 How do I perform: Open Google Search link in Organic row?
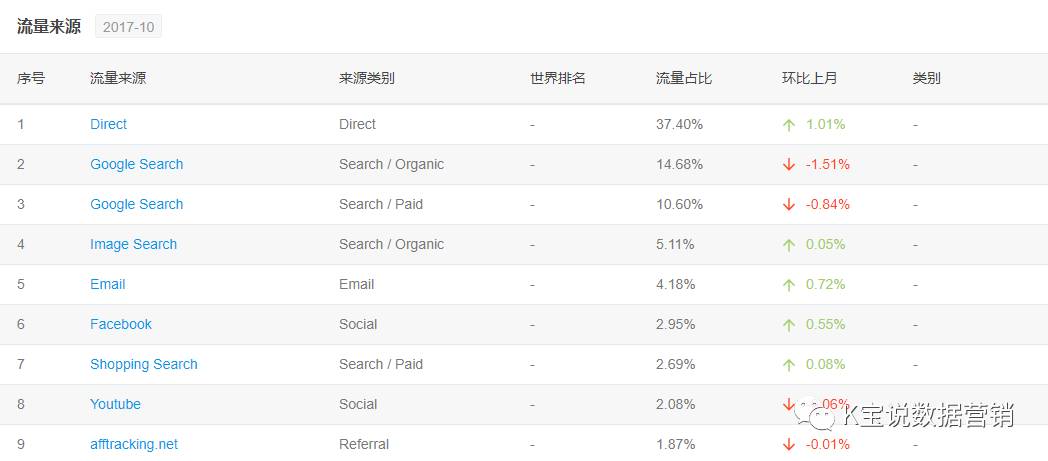[136, 164]
